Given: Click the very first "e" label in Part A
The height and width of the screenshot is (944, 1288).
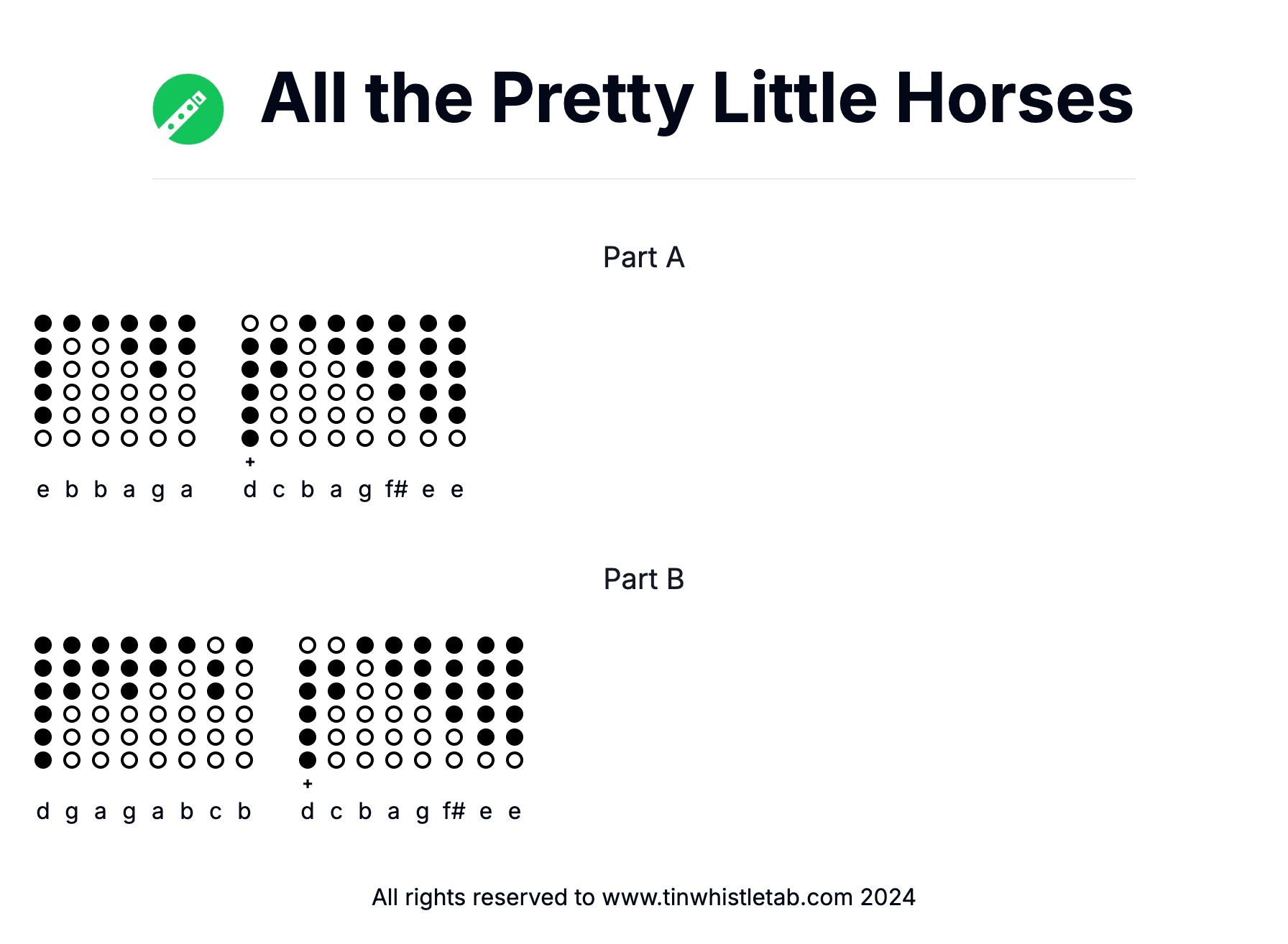Looking at the screenshot, I should [43, 490].
